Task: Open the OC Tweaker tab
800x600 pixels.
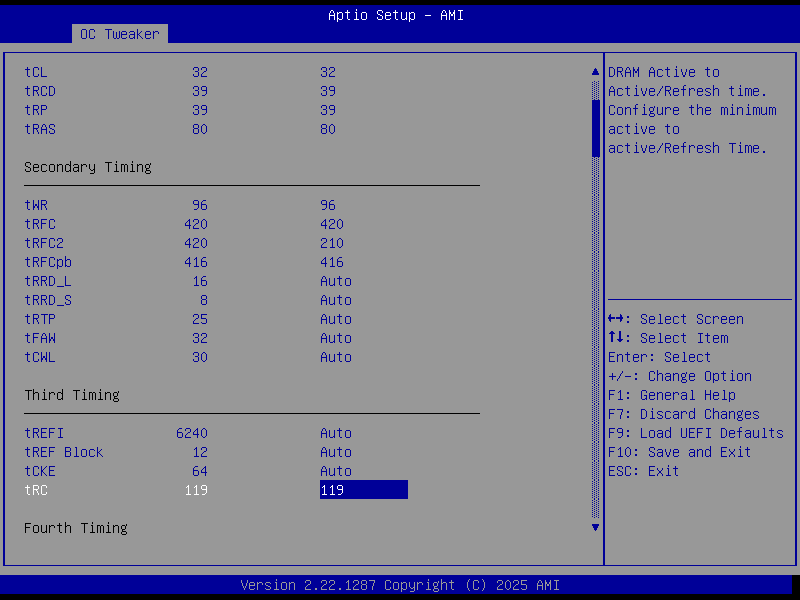Action: (119, 34)
